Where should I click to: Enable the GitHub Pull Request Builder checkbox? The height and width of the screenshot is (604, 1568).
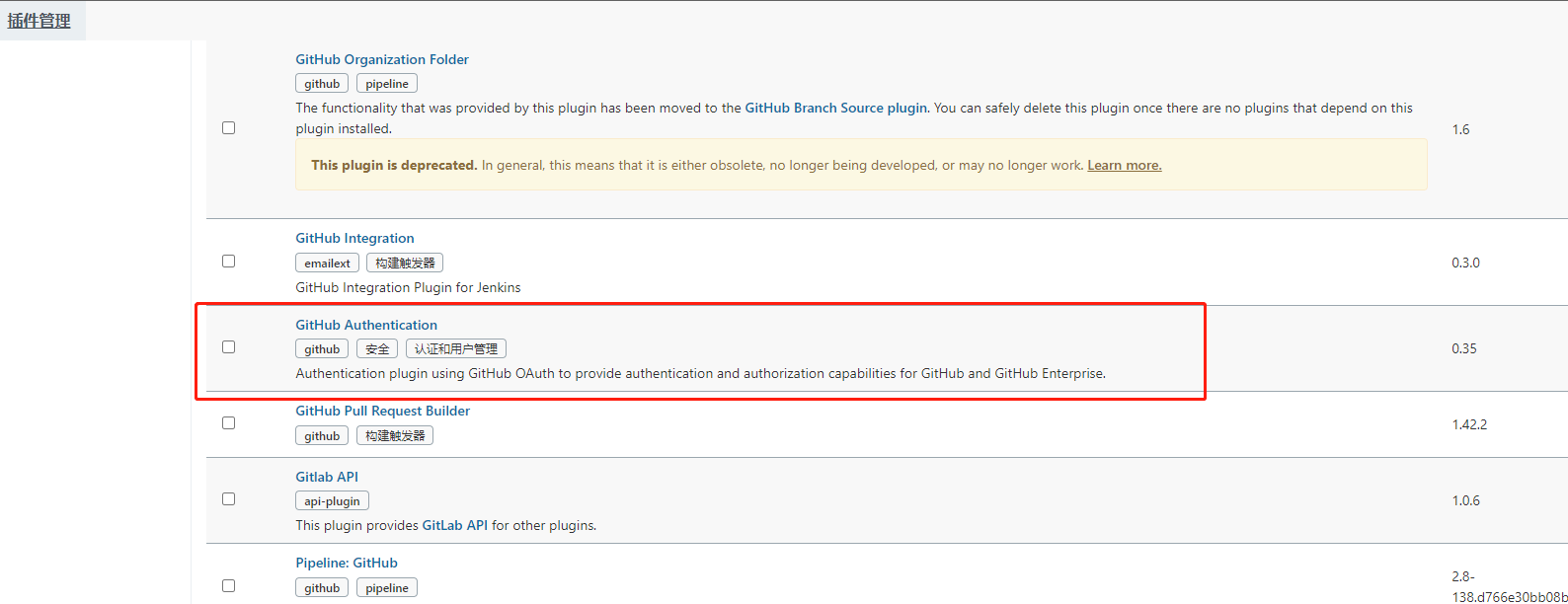coord(228,423)
